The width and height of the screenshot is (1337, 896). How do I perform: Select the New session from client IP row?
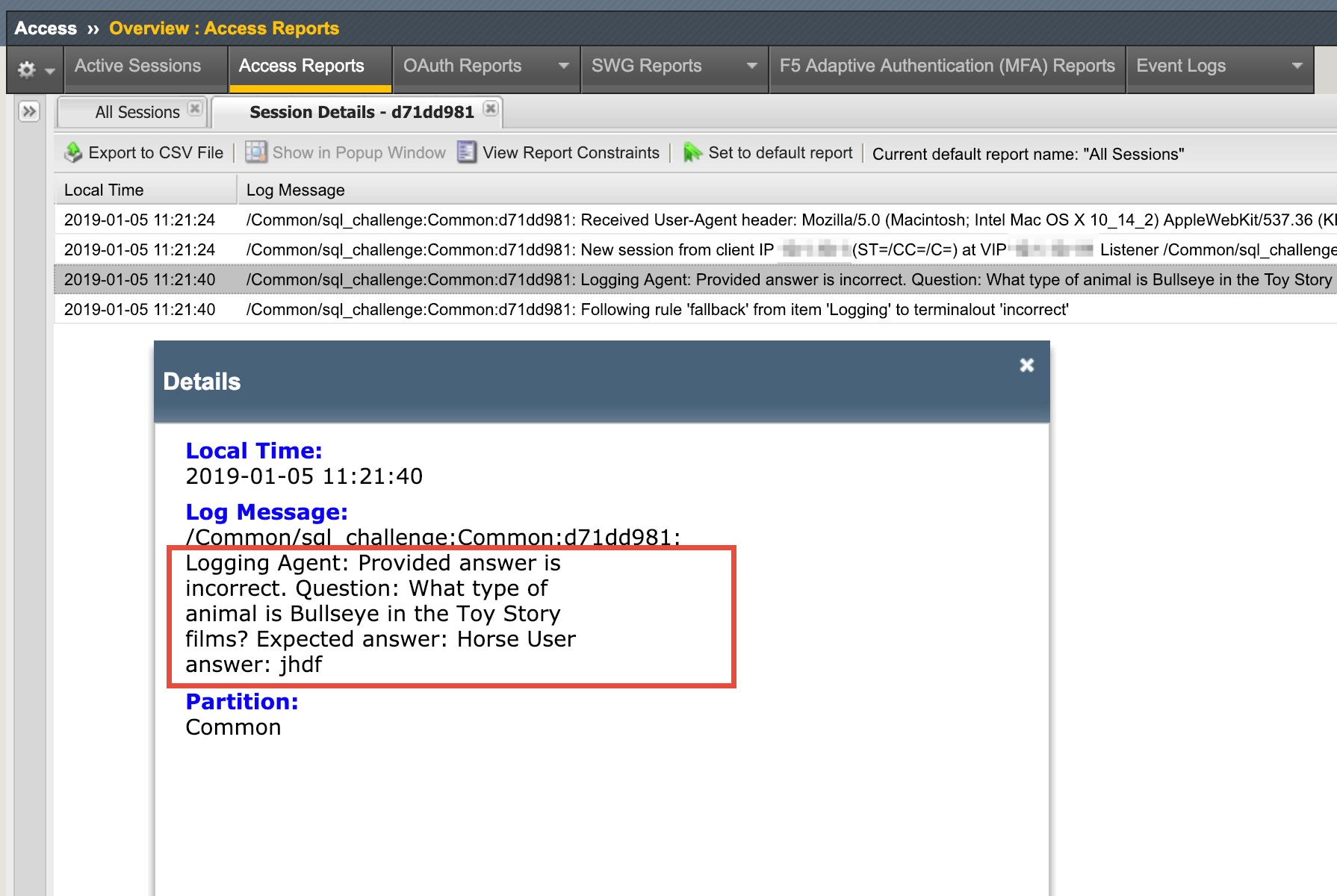(695, 249)
